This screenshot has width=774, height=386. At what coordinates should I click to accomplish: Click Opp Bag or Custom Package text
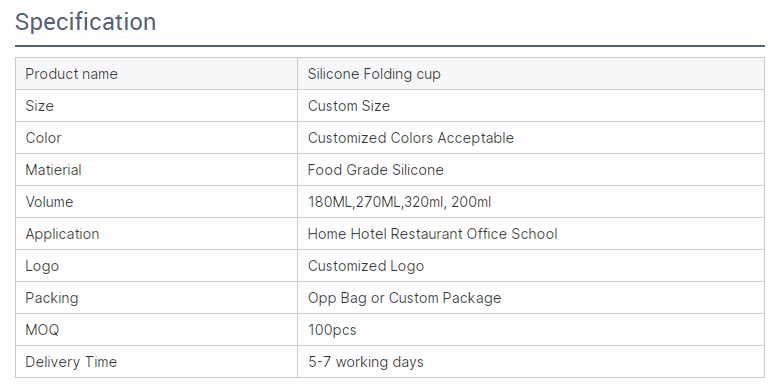click(404, 298)
